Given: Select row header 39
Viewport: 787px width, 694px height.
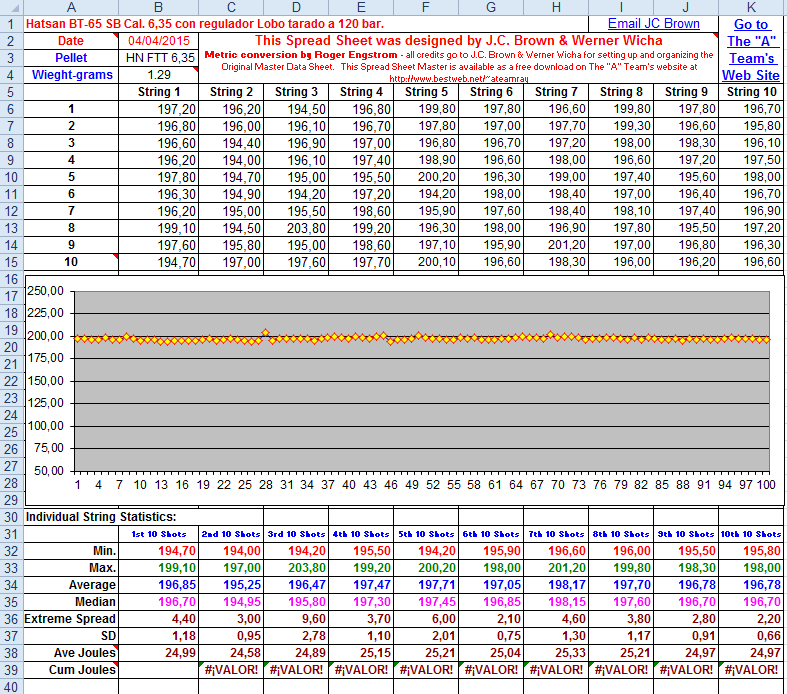Looking at the screenshot, I should point(11,670).
